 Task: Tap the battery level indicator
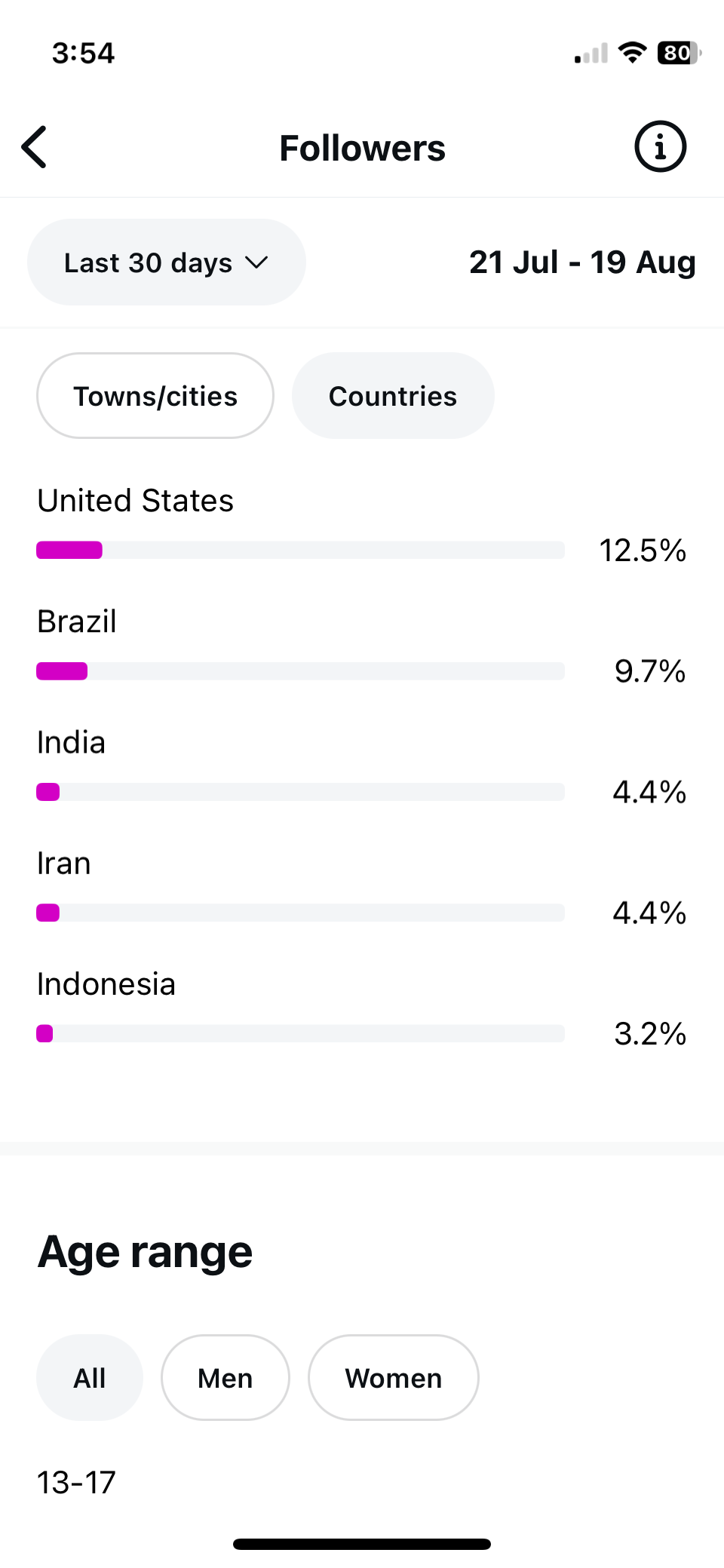click(x=678, y=53)
